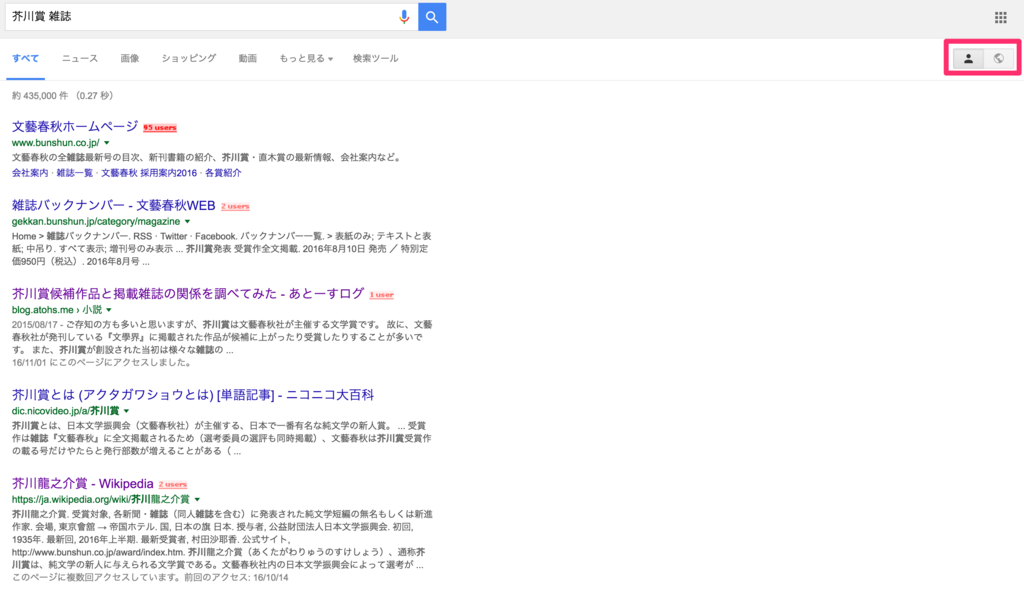Click the 約 435,000 件 result count text
1024x599 pixels.
point(40,95)
